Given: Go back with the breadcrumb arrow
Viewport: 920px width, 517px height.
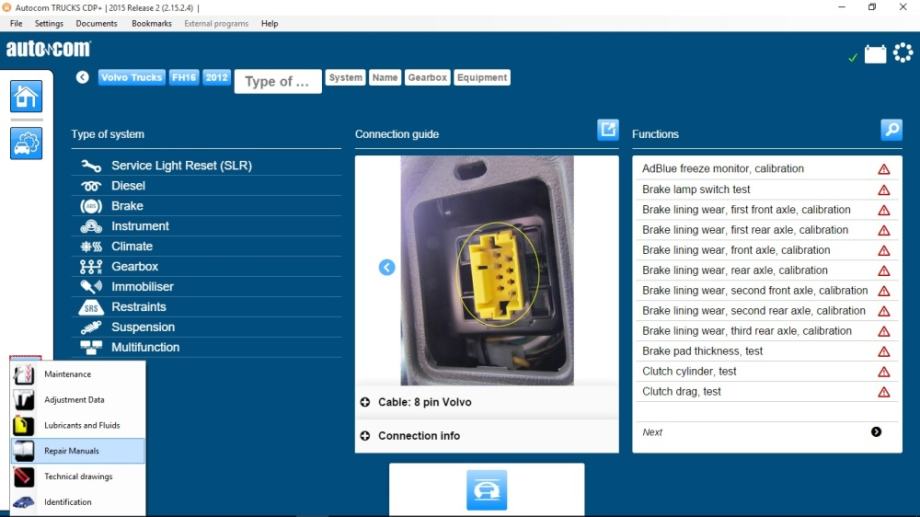Looking at the screenshot, I should (82, 77).
